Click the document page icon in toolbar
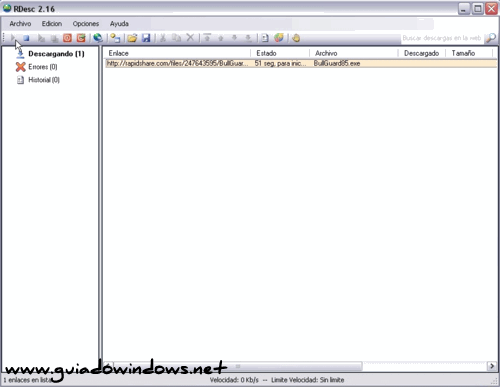The image size is (500, 387). [265, 38]
